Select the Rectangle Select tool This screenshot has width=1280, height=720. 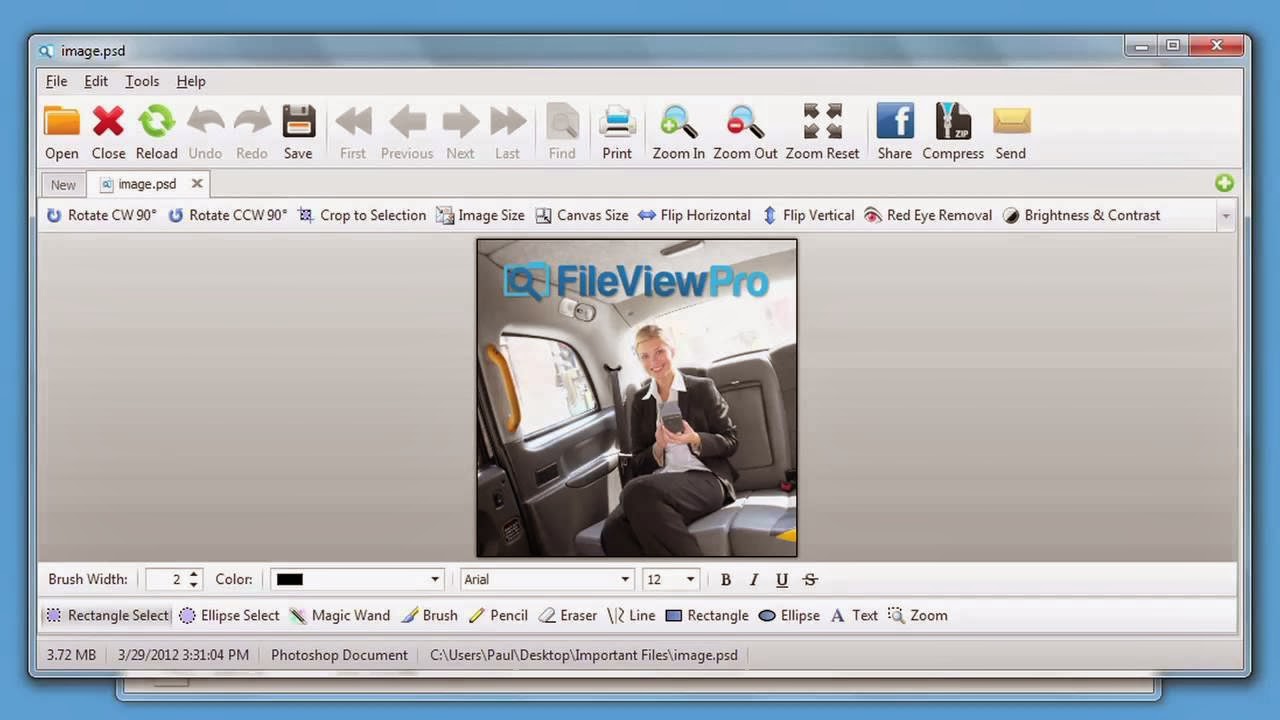pos(107,615)
